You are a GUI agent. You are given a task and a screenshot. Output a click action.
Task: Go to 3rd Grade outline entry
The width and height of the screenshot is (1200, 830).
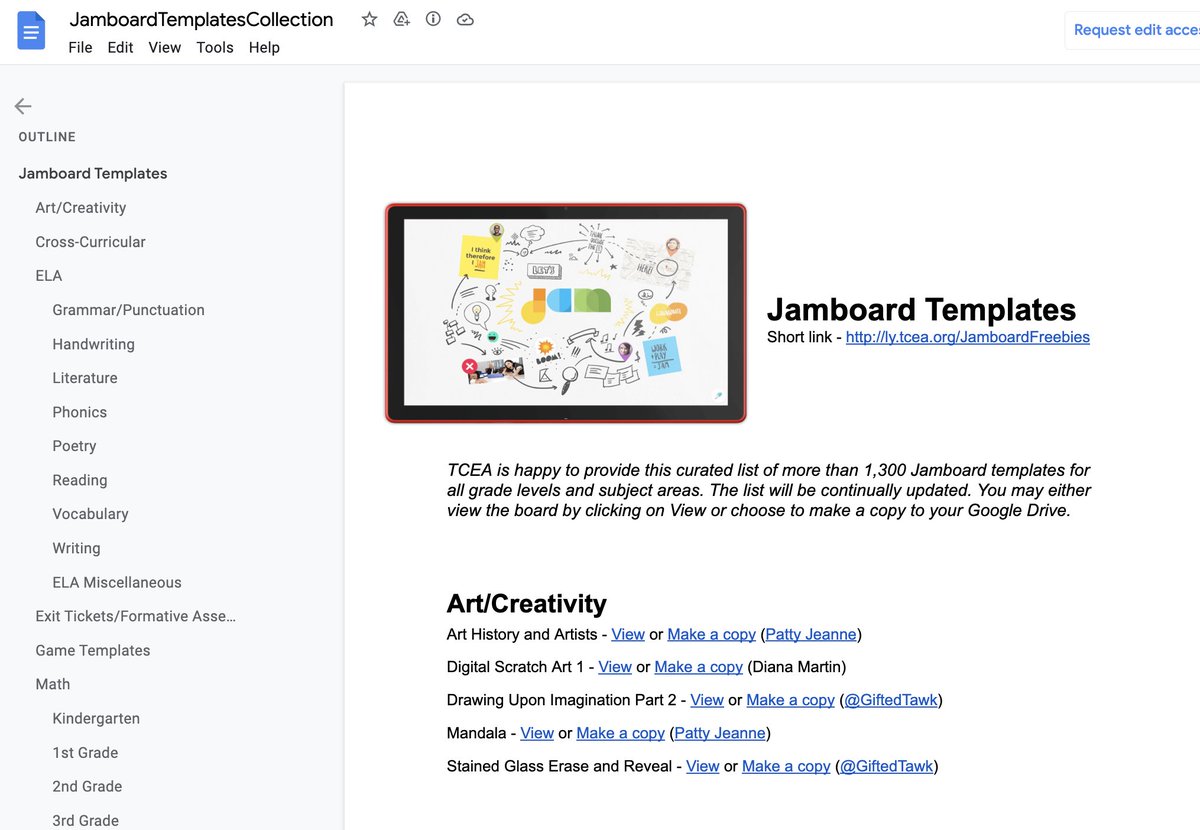(85, 819)
